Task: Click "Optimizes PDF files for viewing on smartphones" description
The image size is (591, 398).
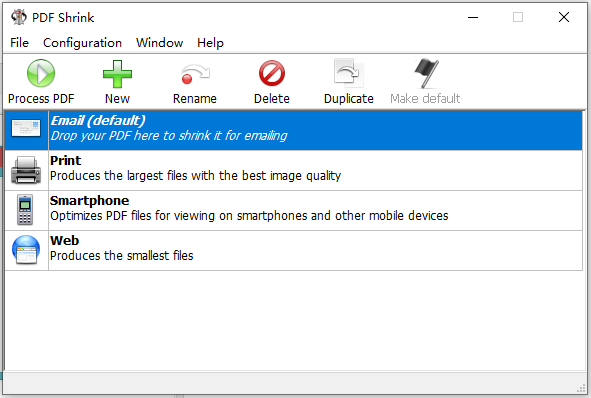Action: pyautogui.click(x=249, y=216)
